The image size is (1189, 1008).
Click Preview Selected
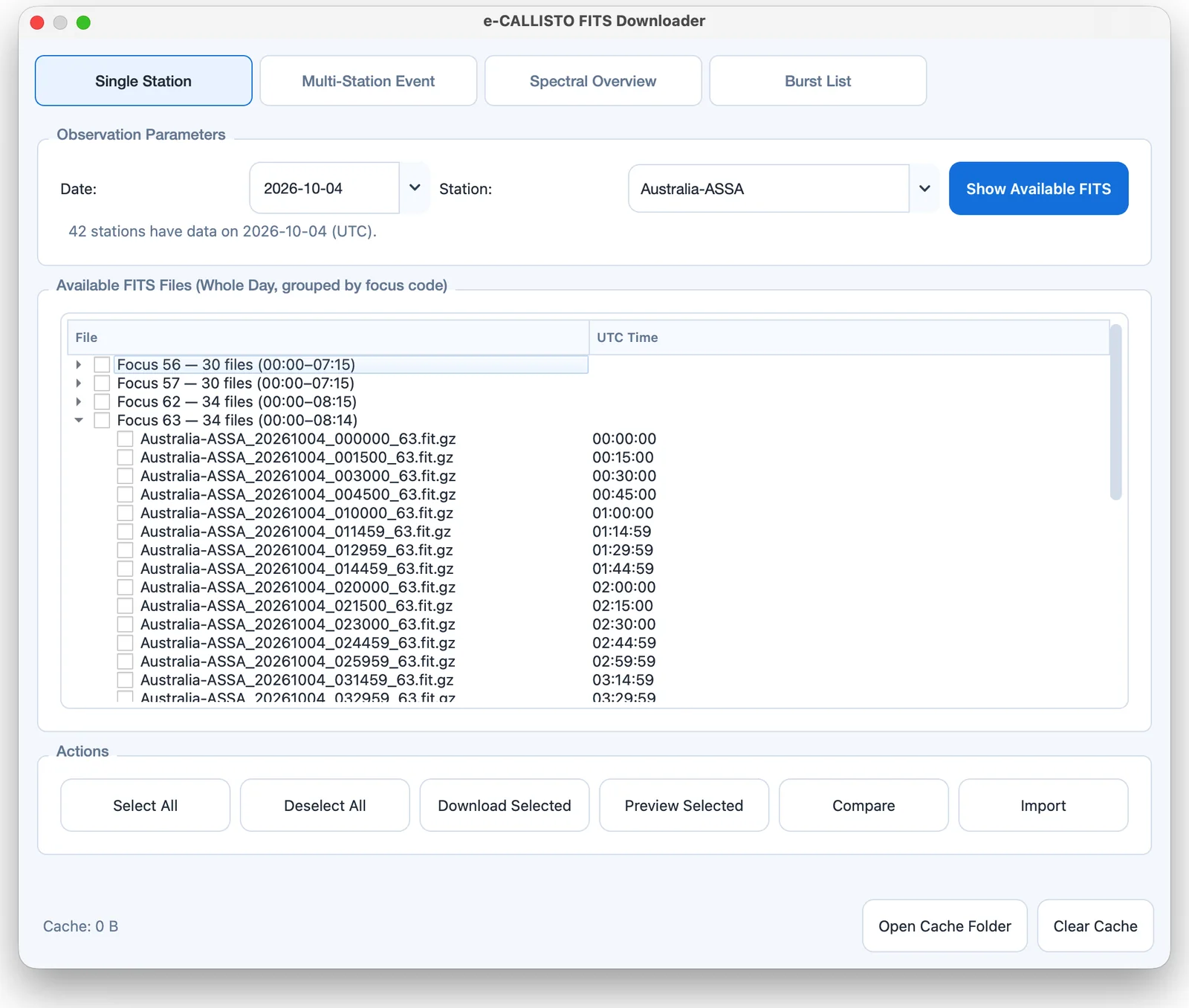(684, 806)
